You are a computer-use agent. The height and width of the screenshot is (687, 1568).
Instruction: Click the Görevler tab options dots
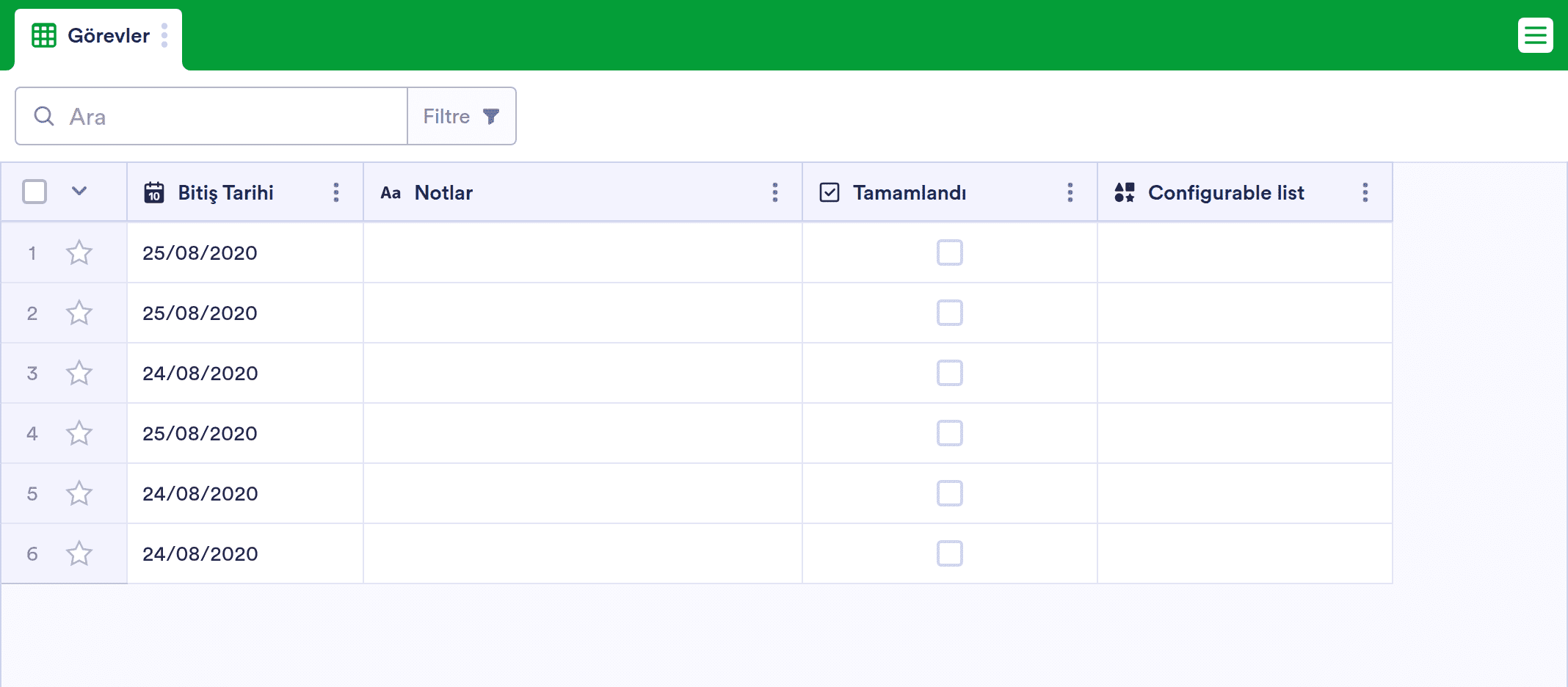[164, 35]
